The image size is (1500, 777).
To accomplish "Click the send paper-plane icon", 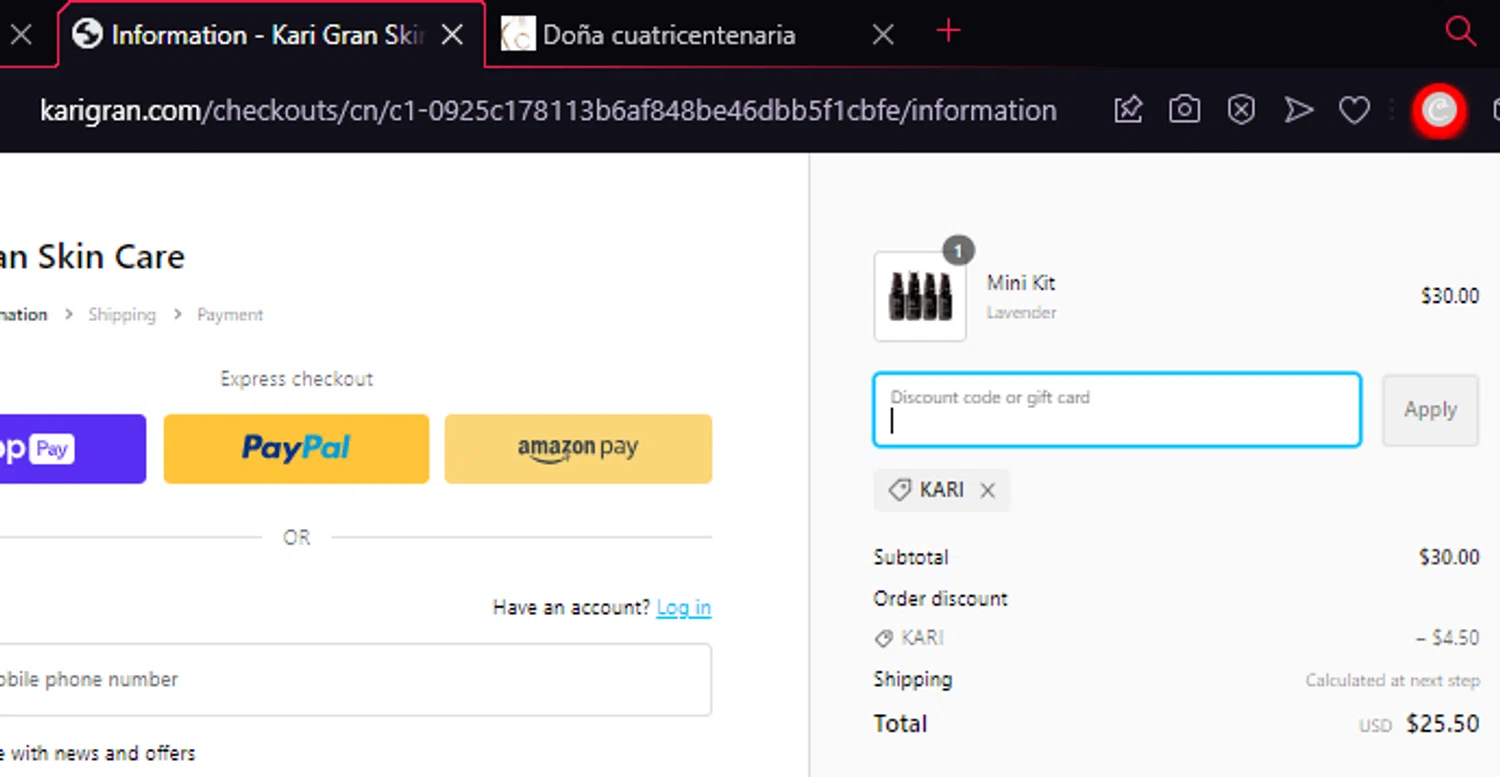I will (1298, 110).
